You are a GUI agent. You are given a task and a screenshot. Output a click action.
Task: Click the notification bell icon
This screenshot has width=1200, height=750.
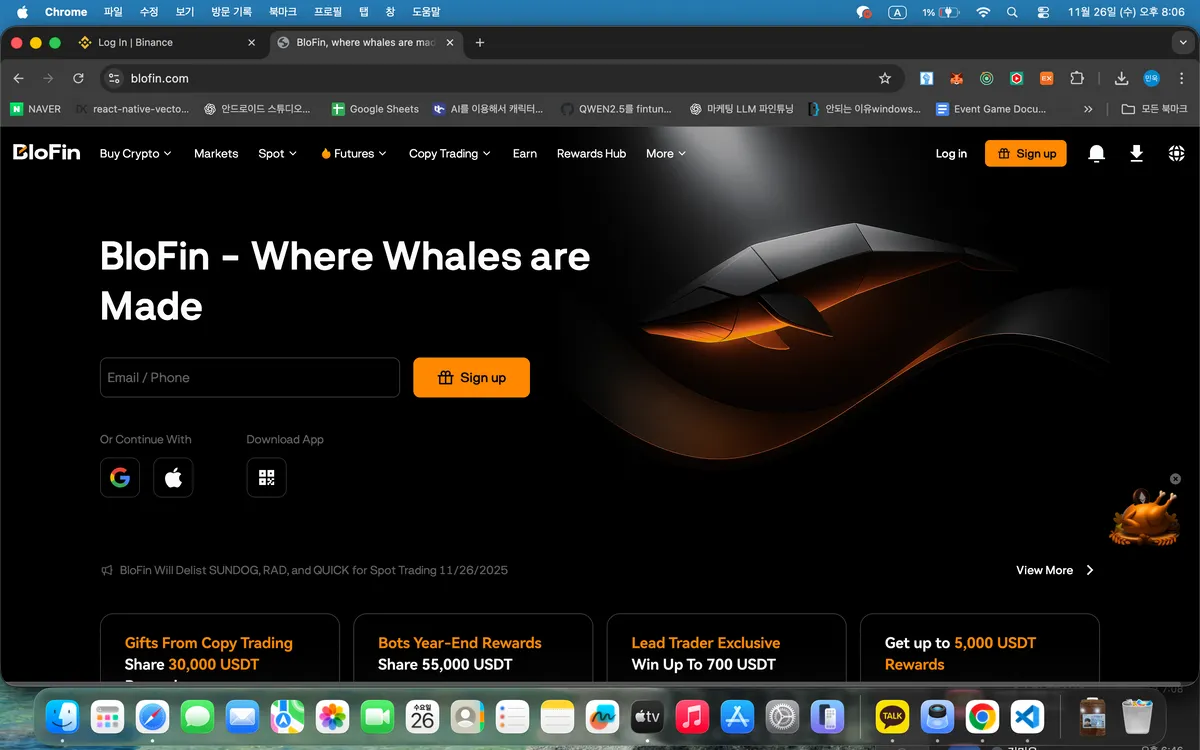[1096, 153]
